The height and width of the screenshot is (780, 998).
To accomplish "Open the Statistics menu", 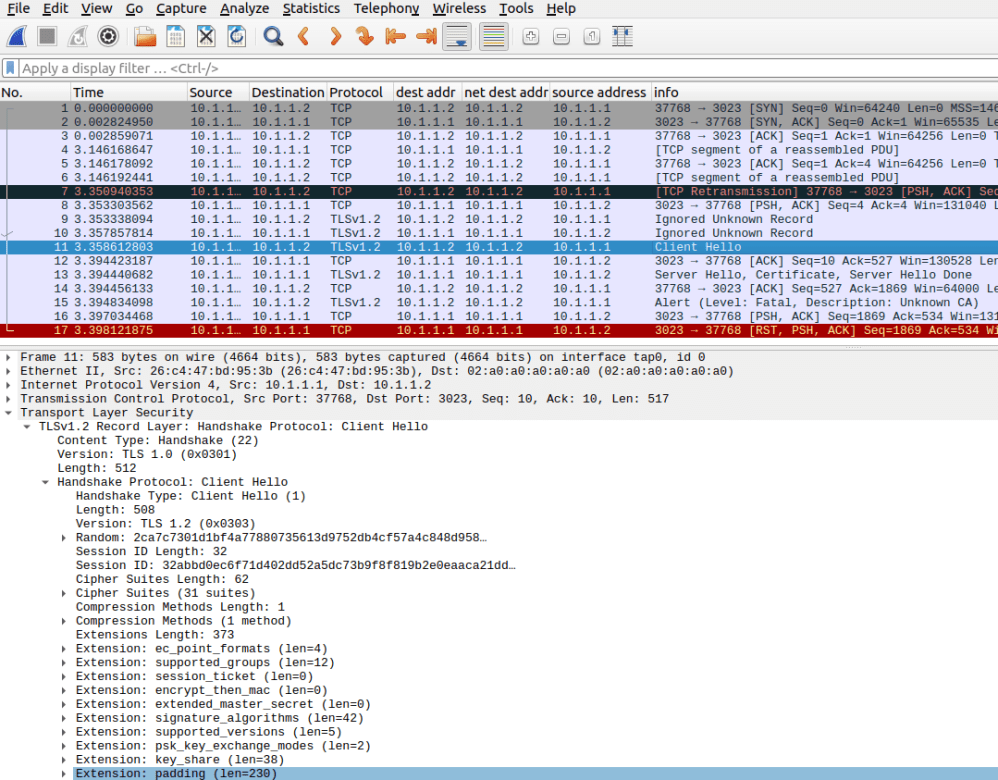I will [x=311, y=9].
